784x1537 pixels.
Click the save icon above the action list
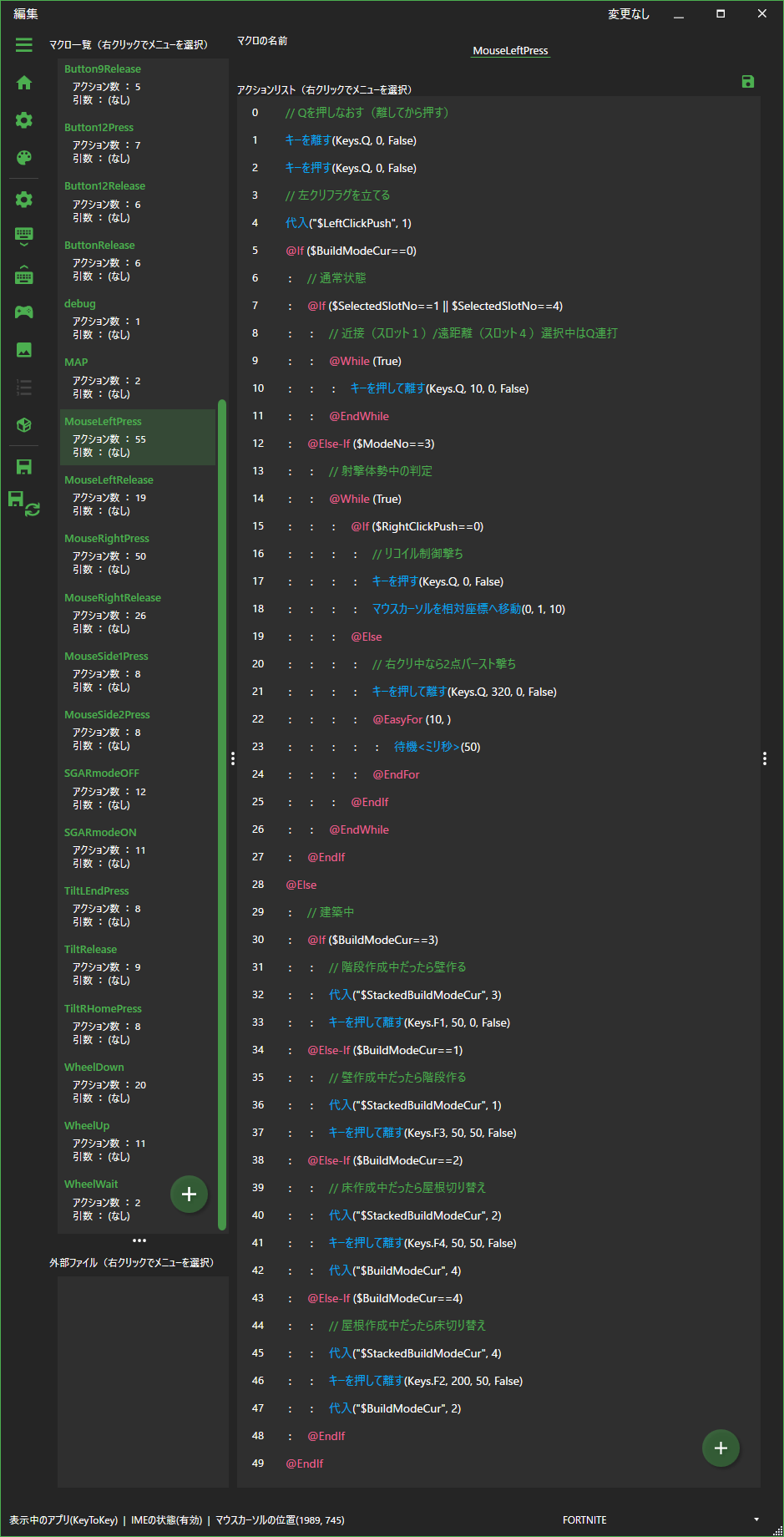click(748, 81)
